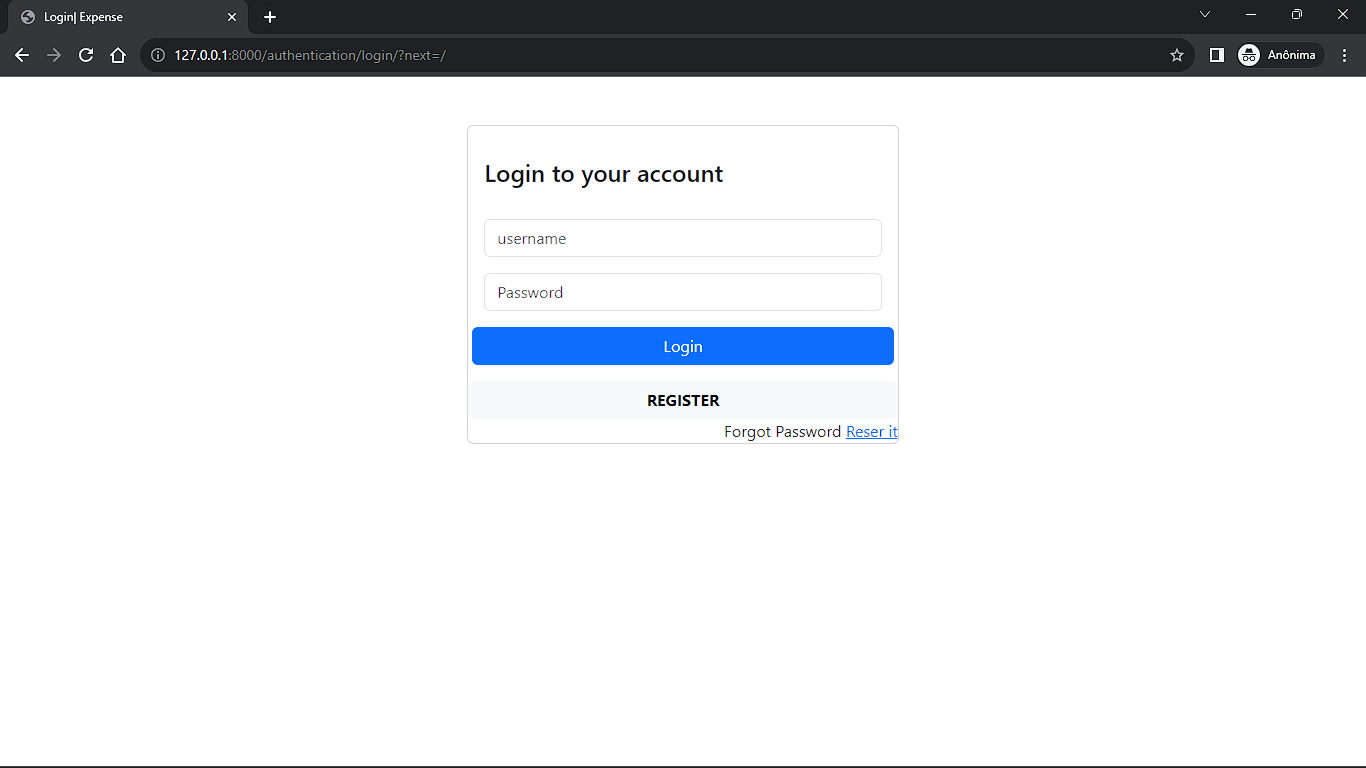Focus the username input field
Screen dimensions: 1366x768
pos(683,238)
